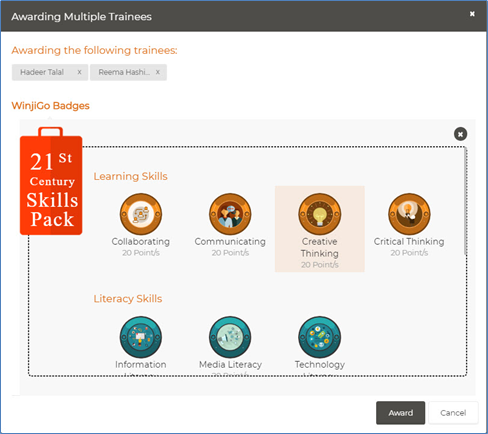Screen dimensions: 488x434
Task: Close the badges pack panel
Action: point(460,134)
